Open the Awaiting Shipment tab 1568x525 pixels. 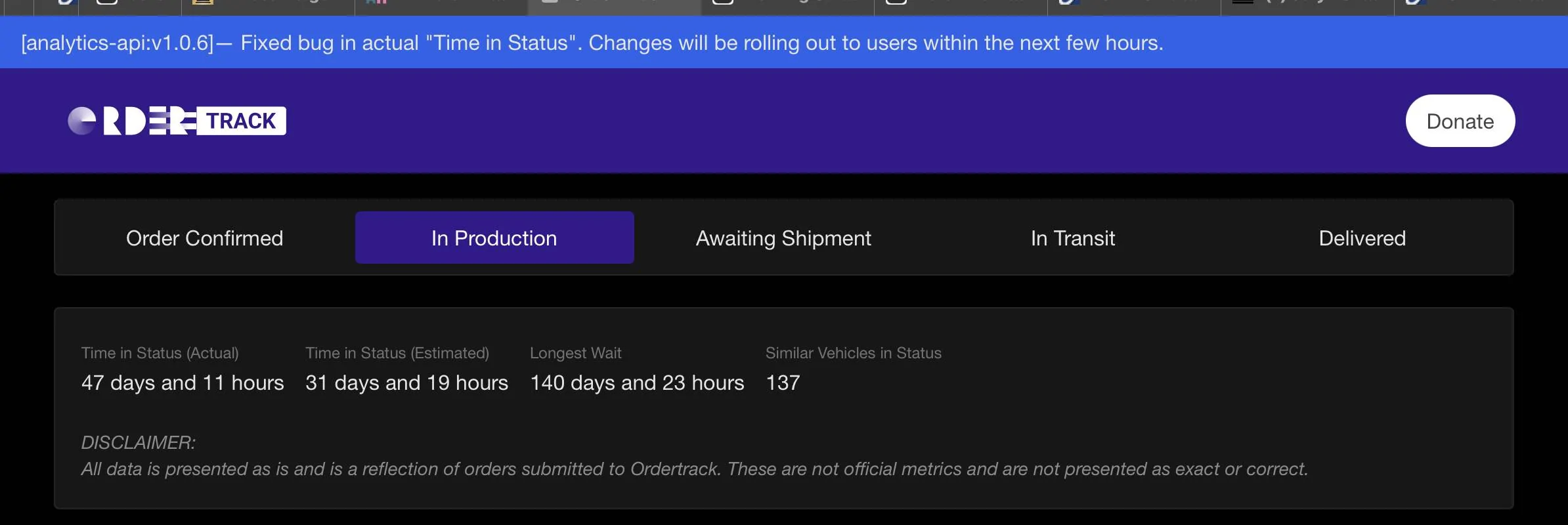click(783, 238)
